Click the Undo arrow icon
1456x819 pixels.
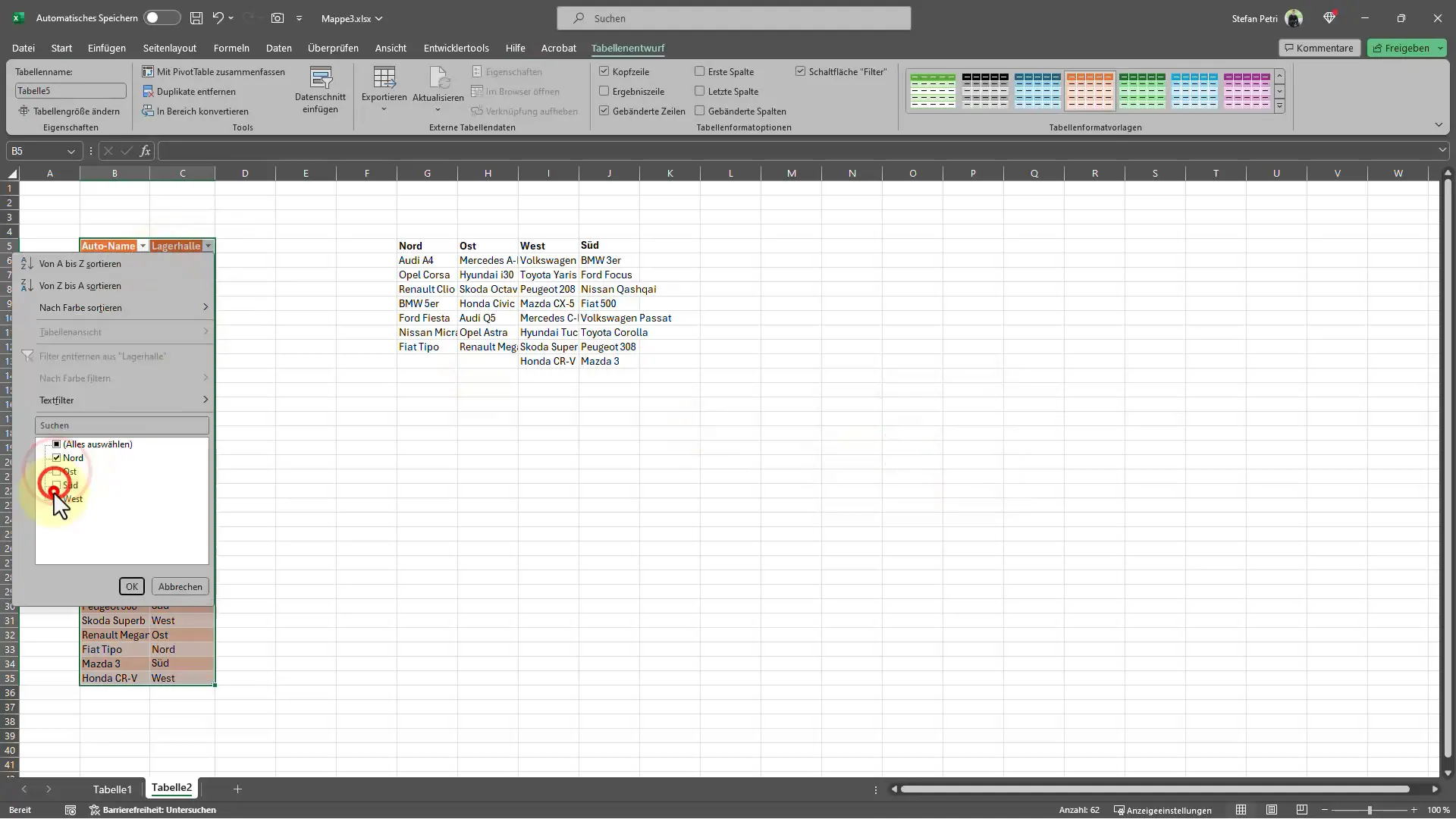click(218, 18)
